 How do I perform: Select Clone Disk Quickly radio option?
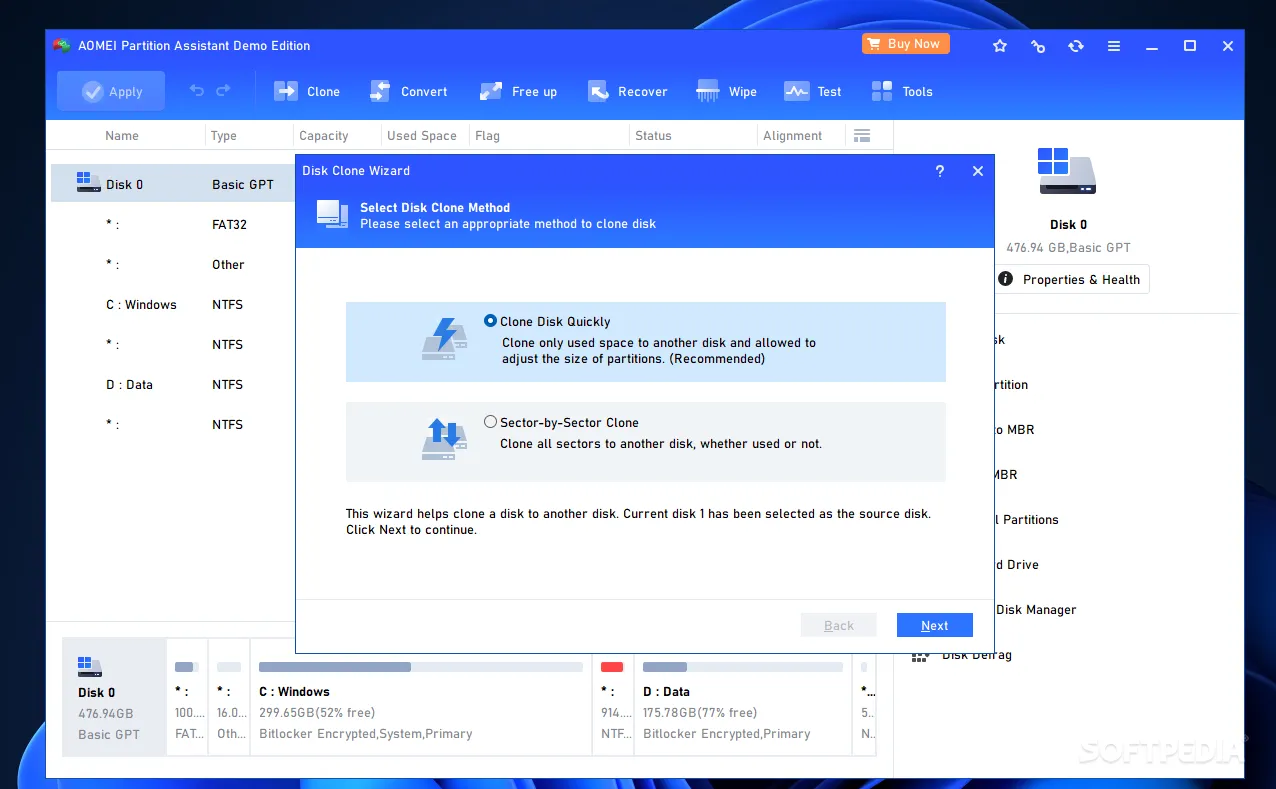[x=490, y=321]
